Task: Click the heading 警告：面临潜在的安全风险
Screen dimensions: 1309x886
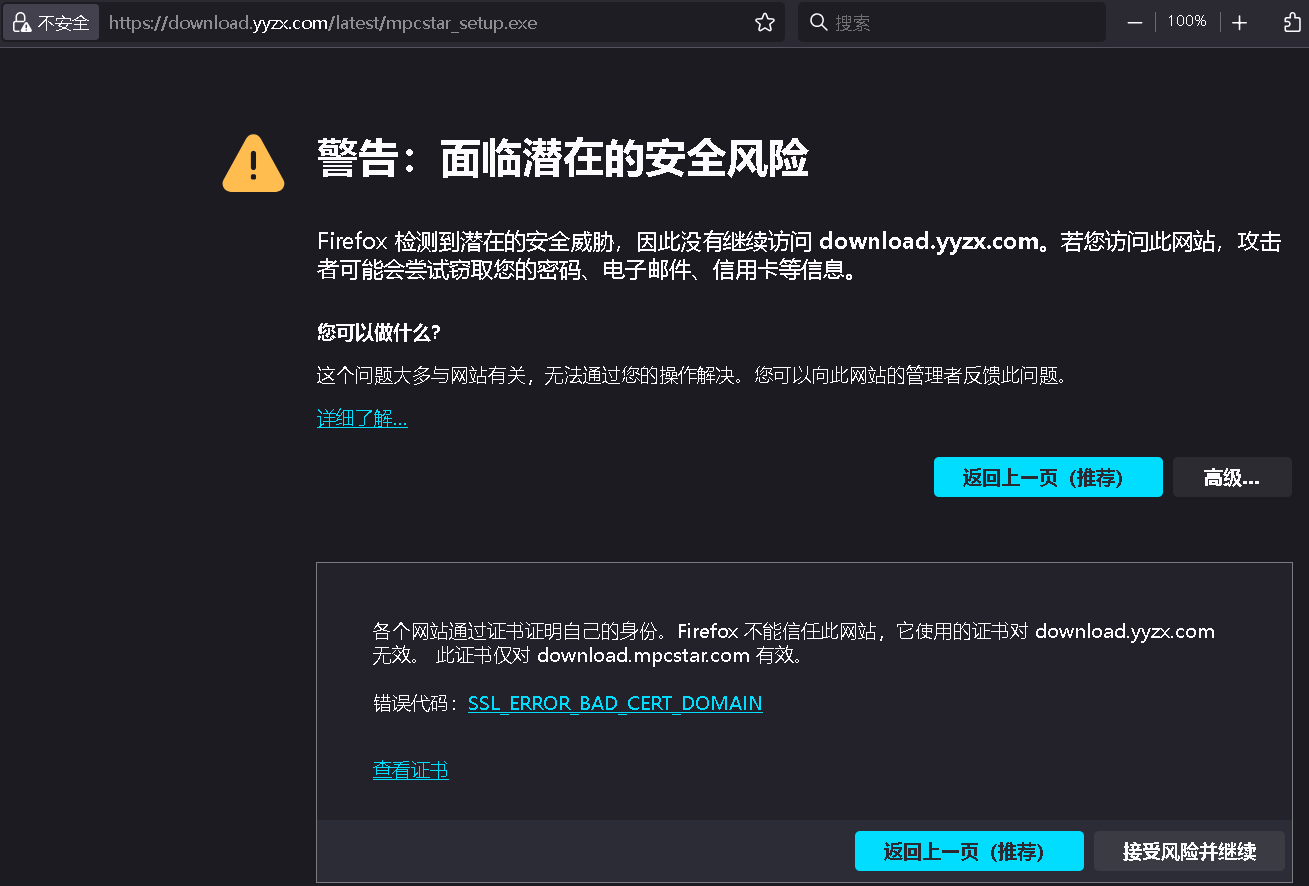Action: [563, 159]
